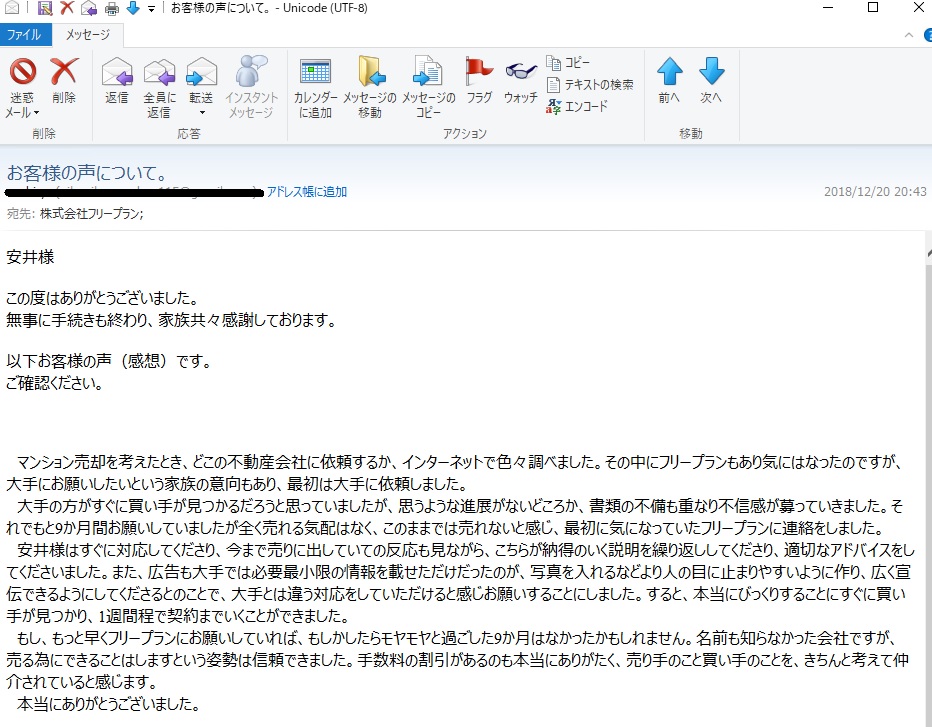The image size is (932, 727).
Task: Delete the message with ribbon 削除 button
Action: tap(64, 81)
